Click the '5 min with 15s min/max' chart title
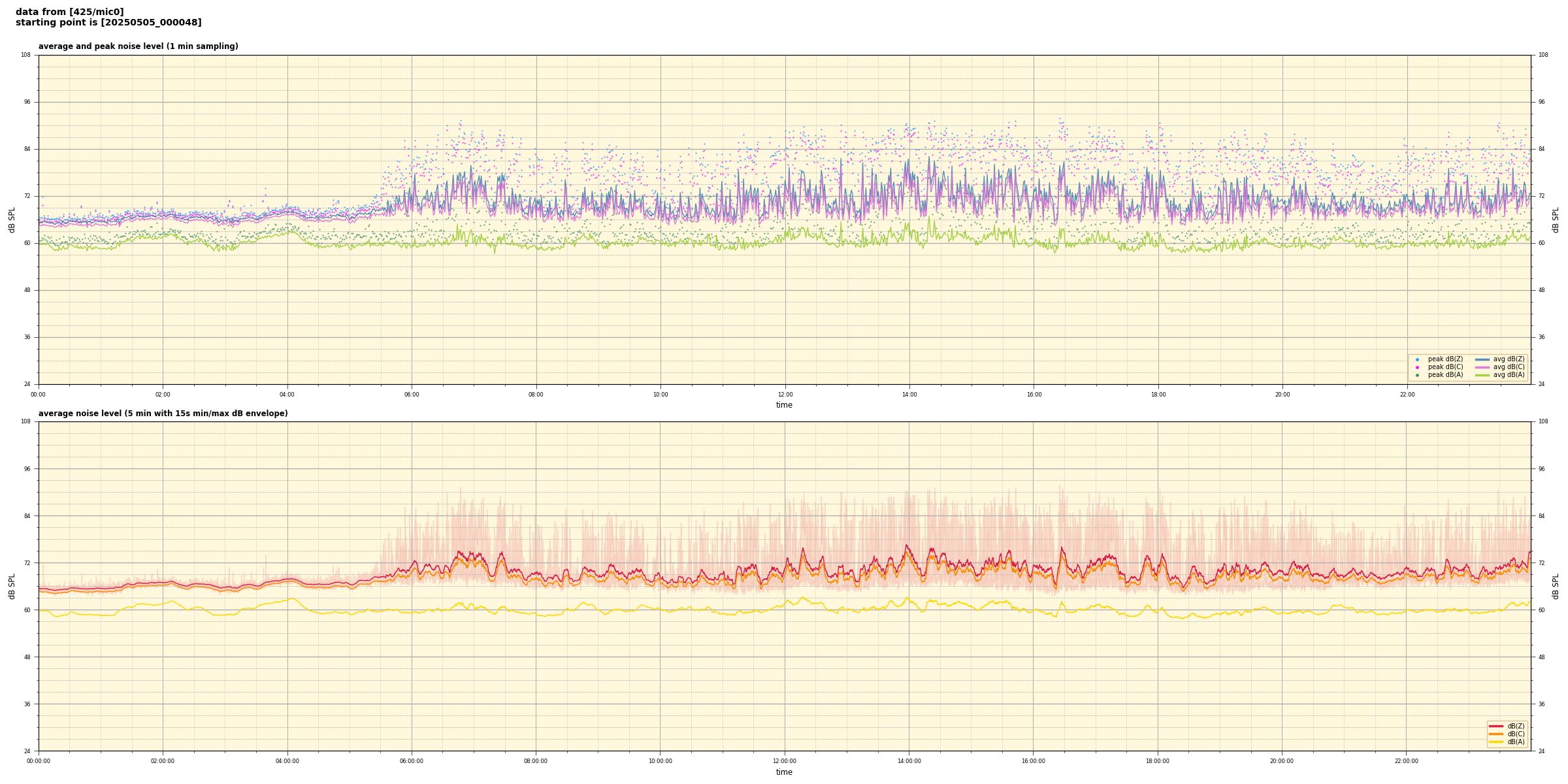 coord(163,414)
